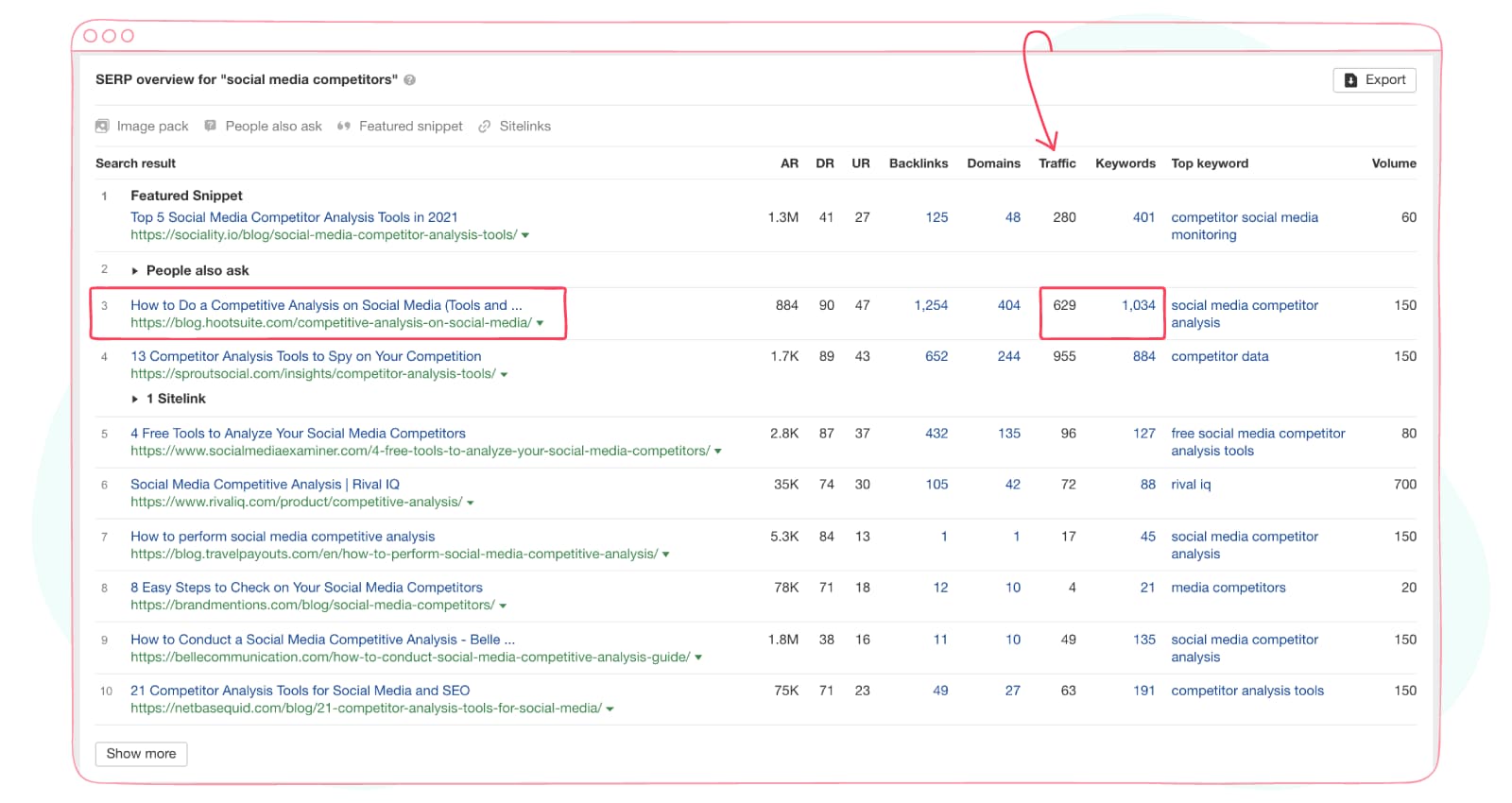Expand the 1 Sitelink row
Image resolution: width=1512 pixels, height=803 pixels.
(135, 400)
